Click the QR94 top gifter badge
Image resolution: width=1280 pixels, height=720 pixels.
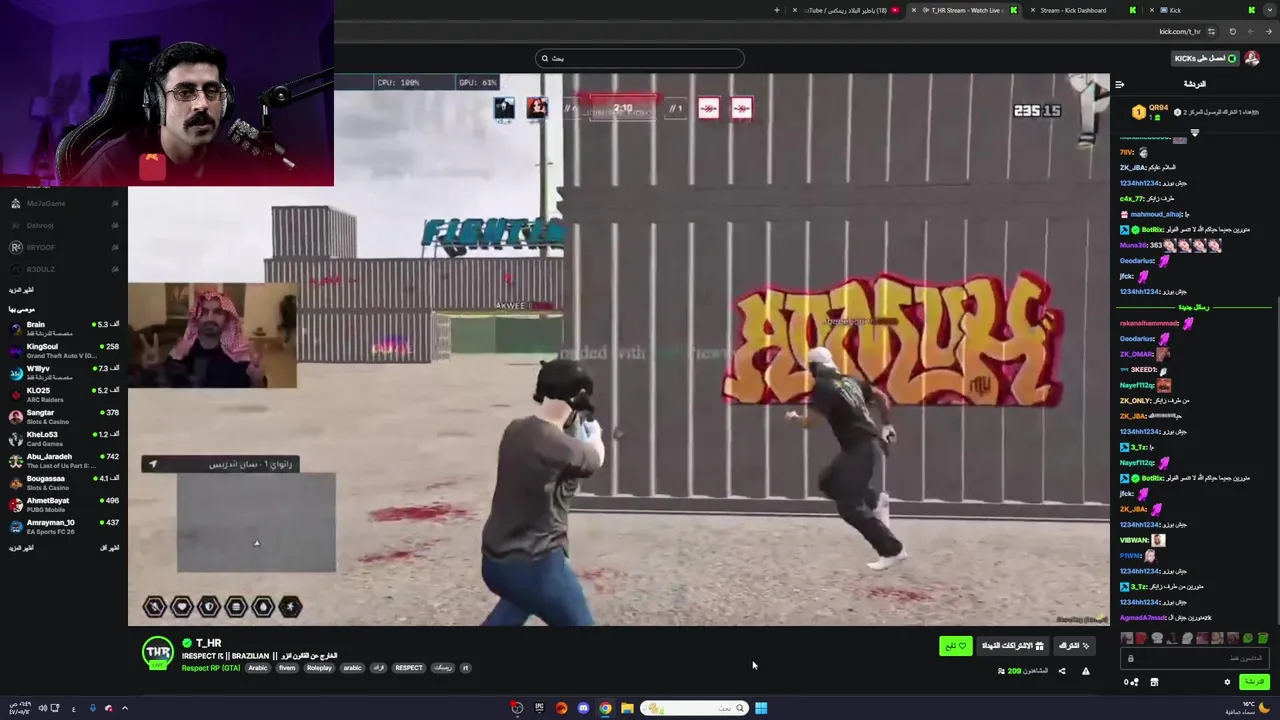coord(1151,111)
